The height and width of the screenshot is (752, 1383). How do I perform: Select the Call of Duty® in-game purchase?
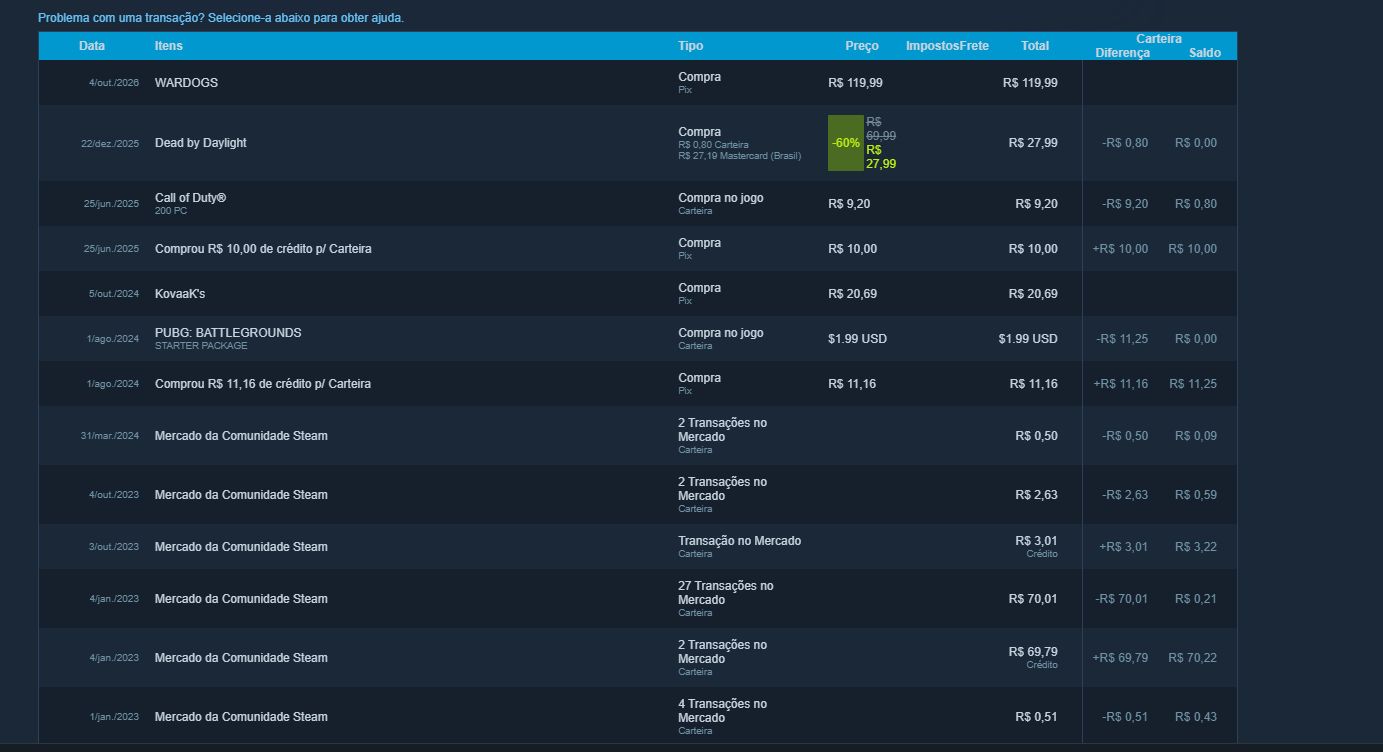(638, 204)
